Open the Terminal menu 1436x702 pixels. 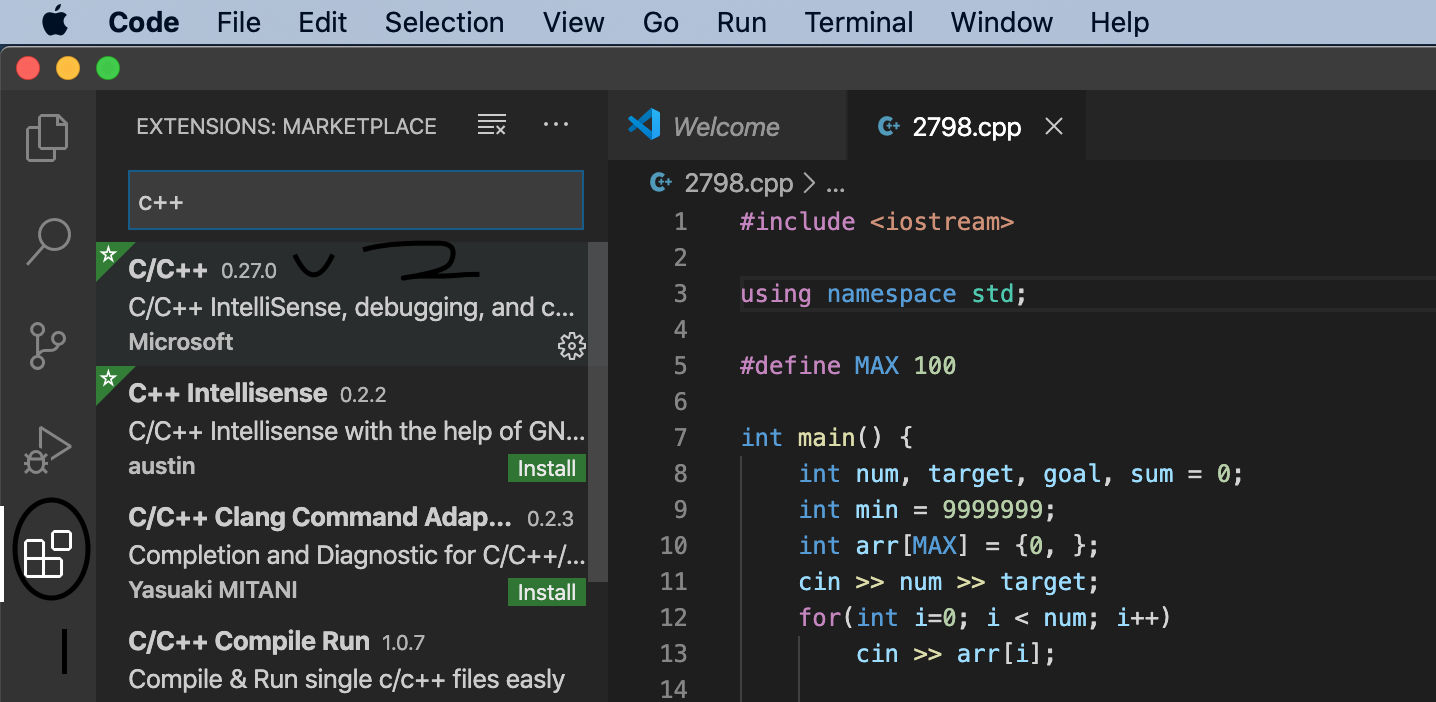pos(859,22)
